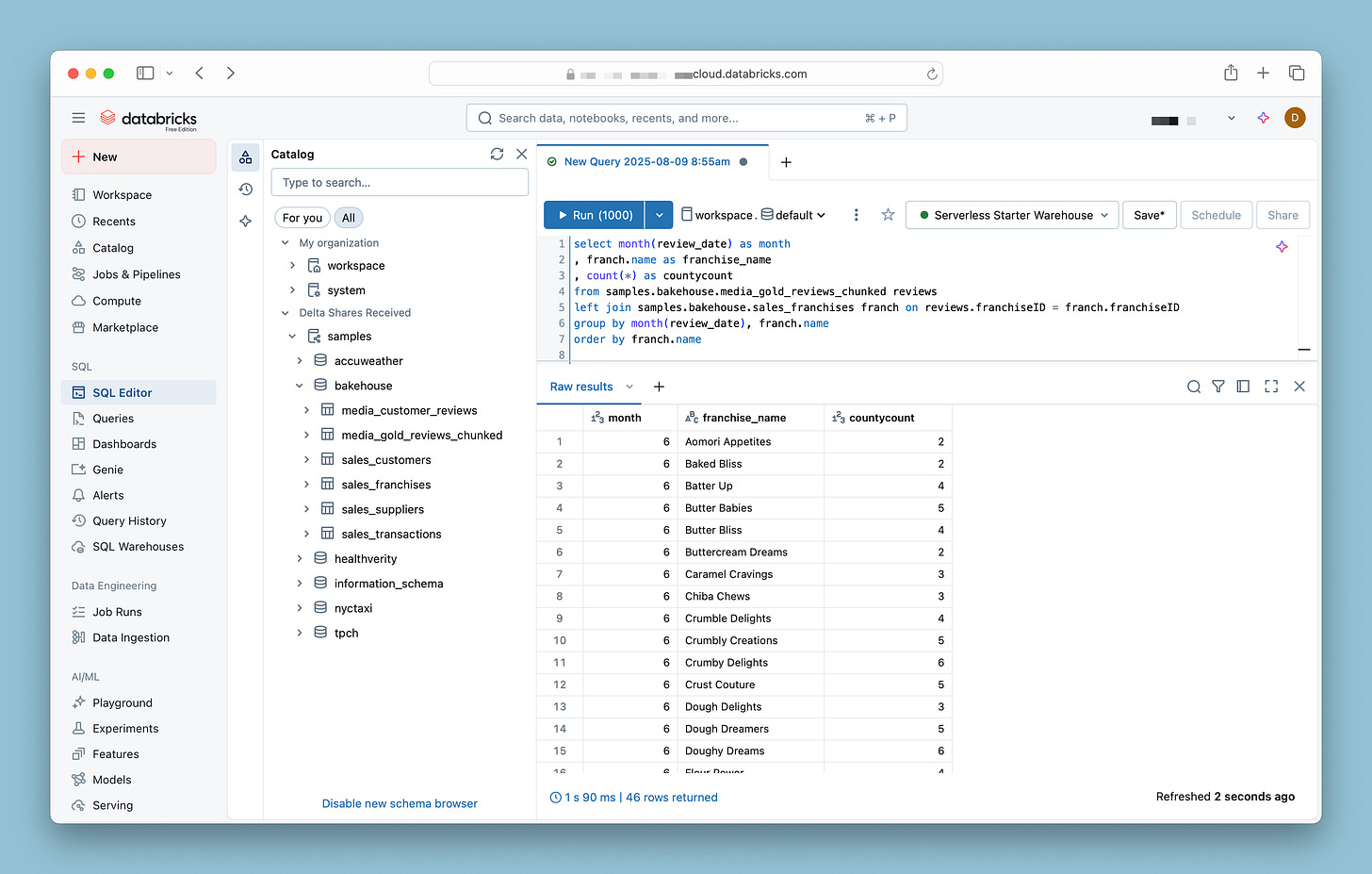This screenshot has width=1372, height=874.
Task: Open the kebab menu next to default schema
Action: point(856,215)
